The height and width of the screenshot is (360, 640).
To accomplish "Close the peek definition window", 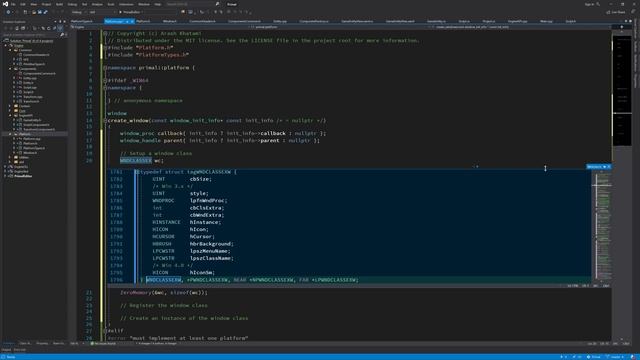I will pos(609,167).
